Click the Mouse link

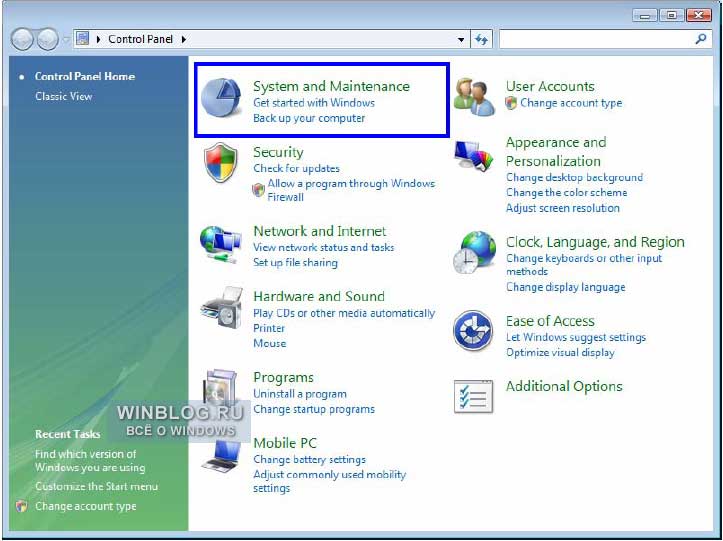[269, 344]
